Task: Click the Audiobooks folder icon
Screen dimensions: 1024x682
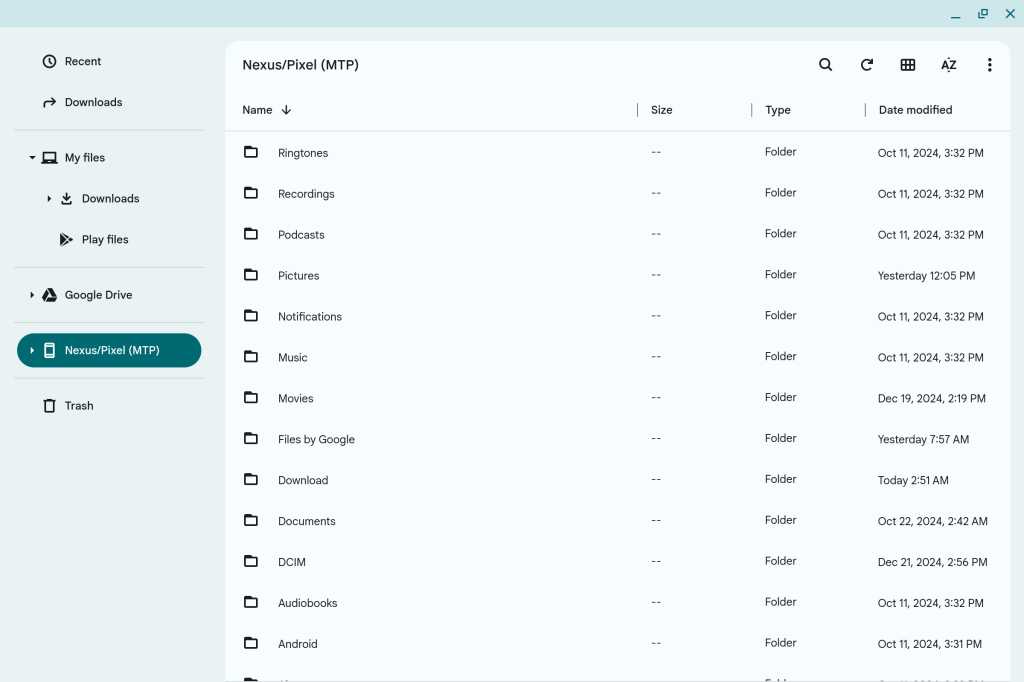Action: click(x=251, y=602)
